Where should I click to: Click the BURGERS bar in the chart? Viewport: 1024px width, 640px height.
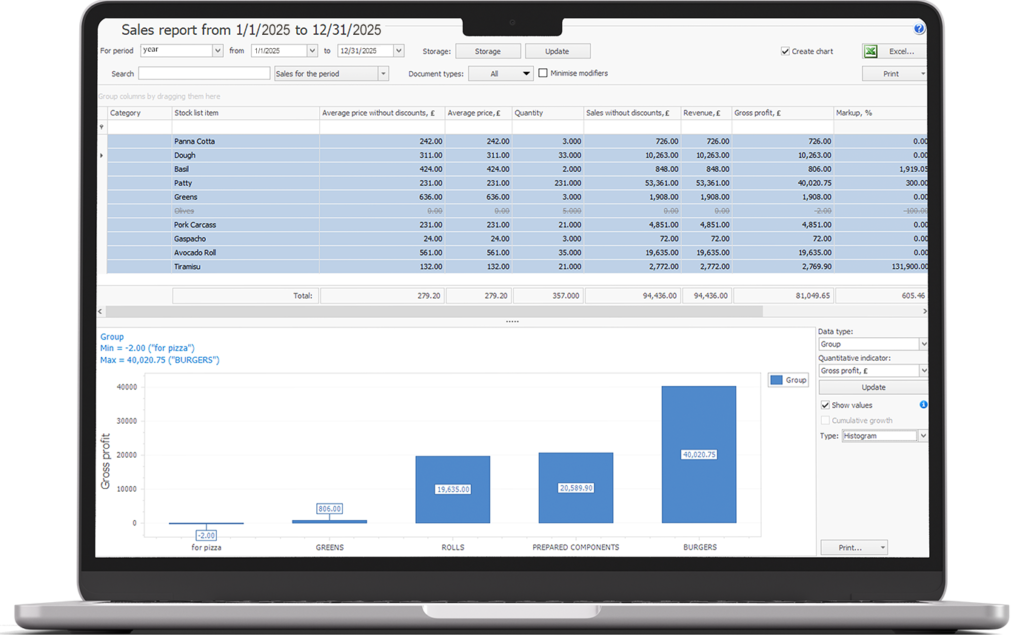click(698, 454)
